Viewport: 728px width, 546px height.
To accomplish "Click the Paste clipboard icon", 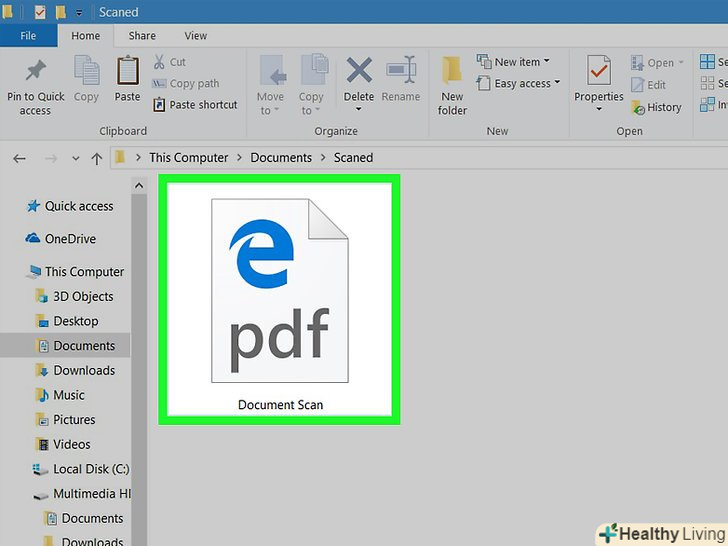I will pos(127,71).
